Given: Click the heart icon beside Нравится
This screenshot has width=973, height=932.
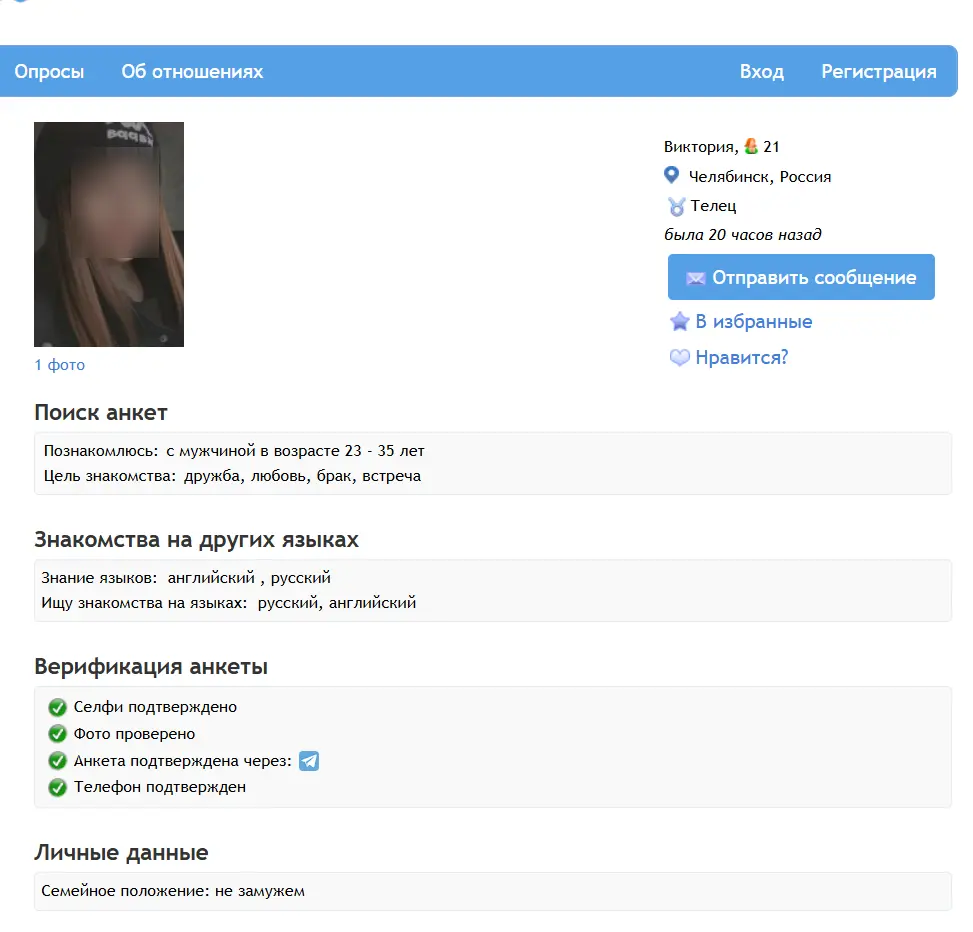Looking at the screenshot, I should click(680, 358).
